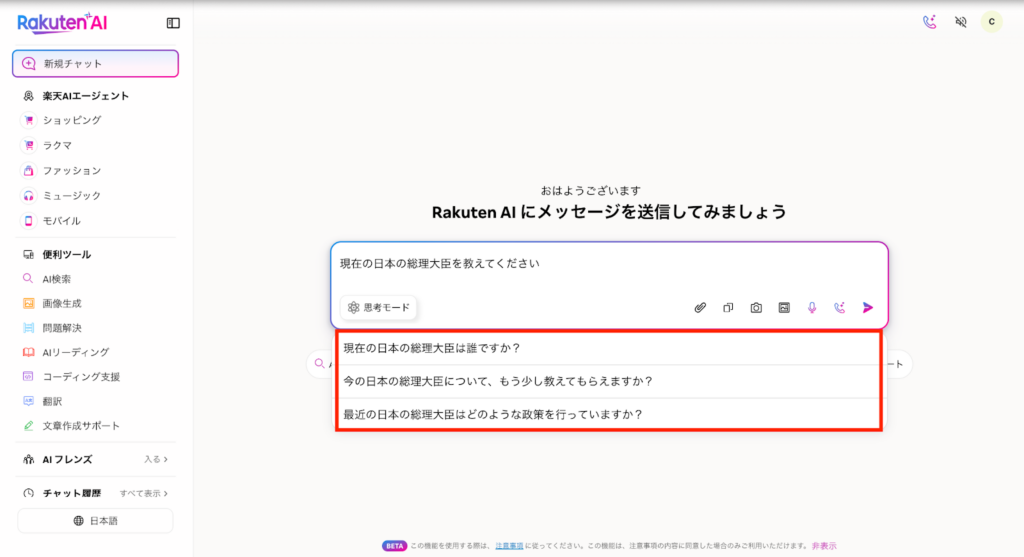
Task: Show all chat history via すべて表示
Action: (143, 493)
